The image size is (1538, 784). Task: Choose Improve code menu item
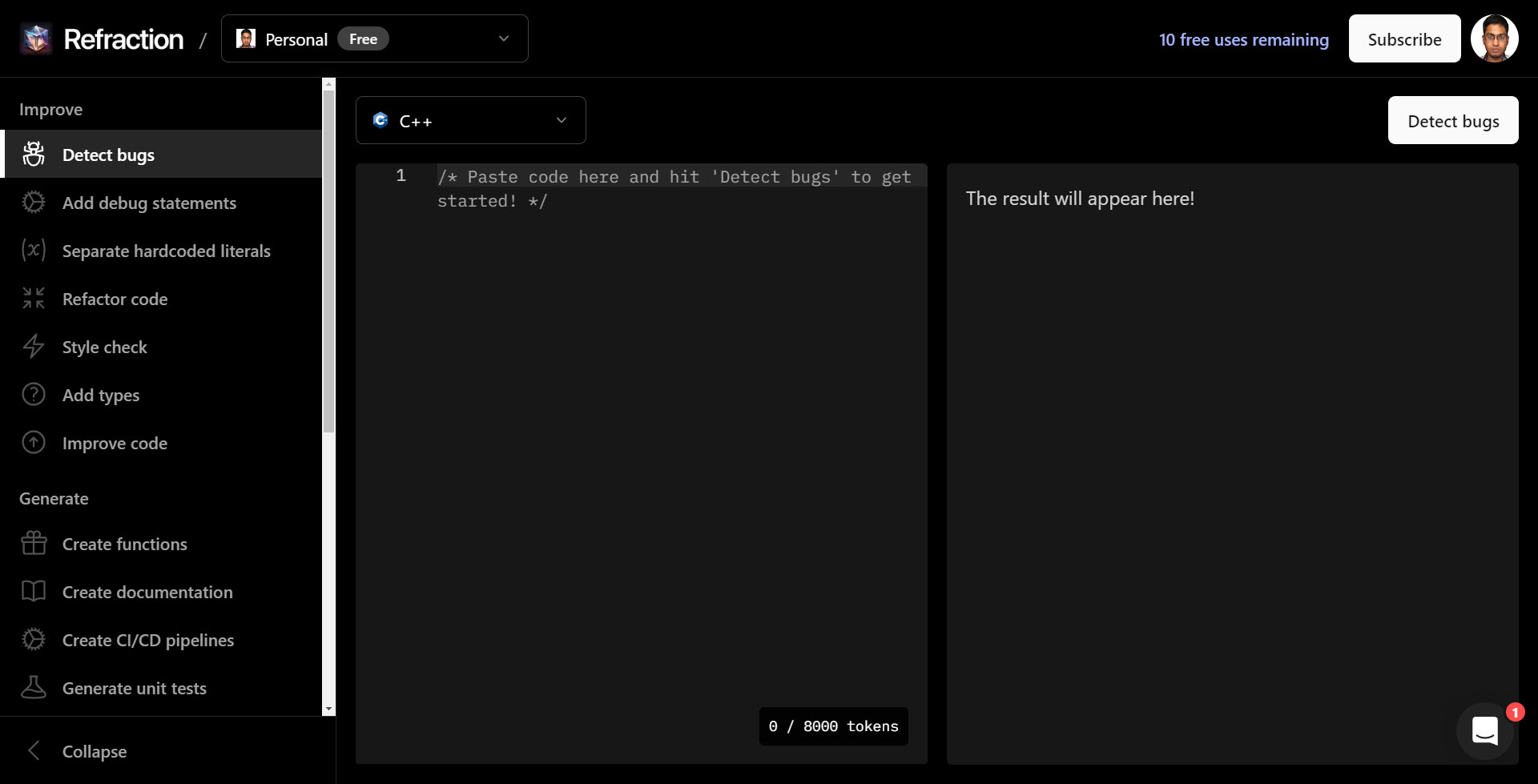click(115, 443)
